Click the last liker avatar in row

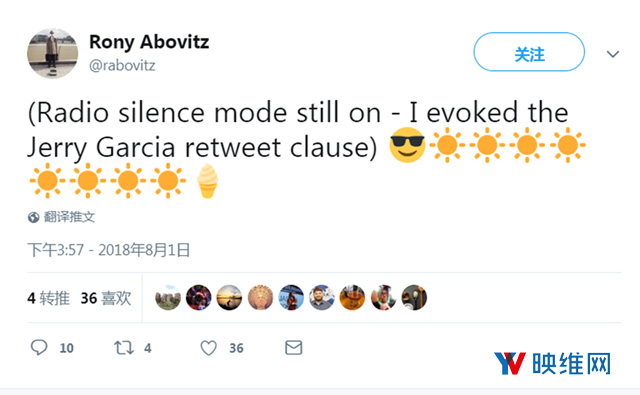coord(414,297)
